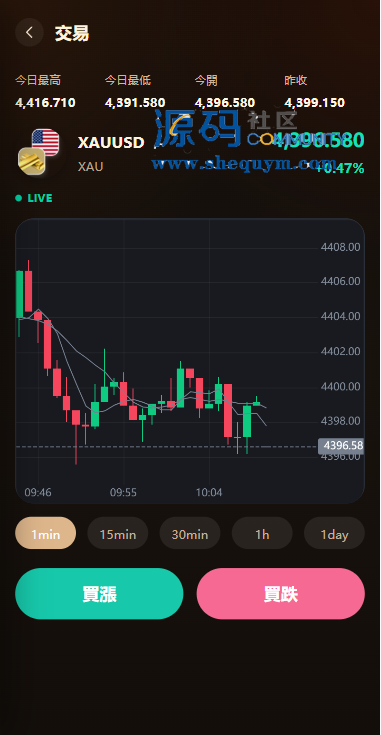Click the 09:55 time axis label

[123, 493]
